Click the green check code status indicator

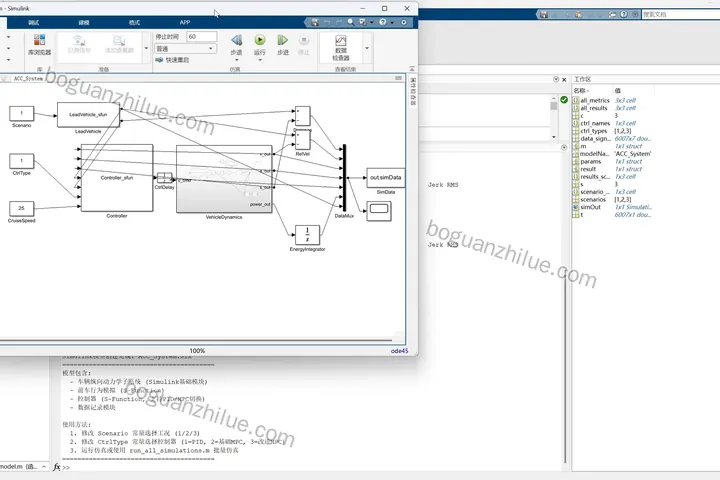point(564,100)
